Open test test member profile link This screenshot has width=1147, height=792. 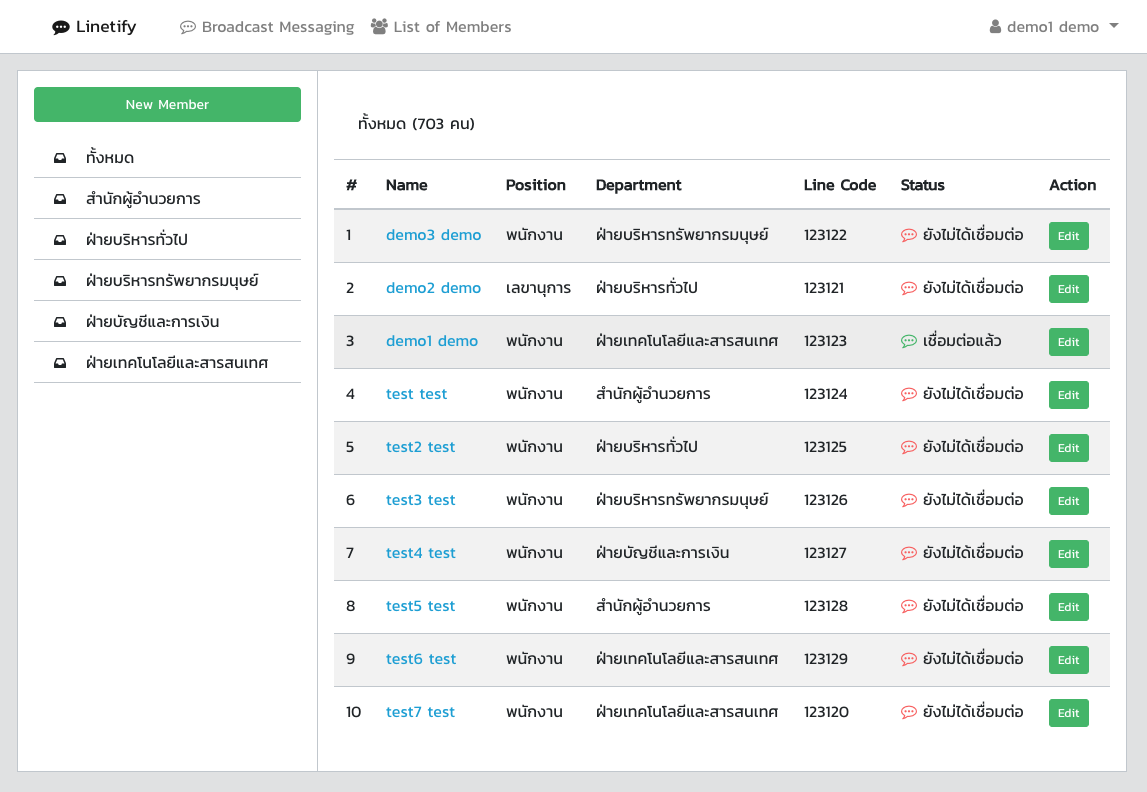(416, 394)
